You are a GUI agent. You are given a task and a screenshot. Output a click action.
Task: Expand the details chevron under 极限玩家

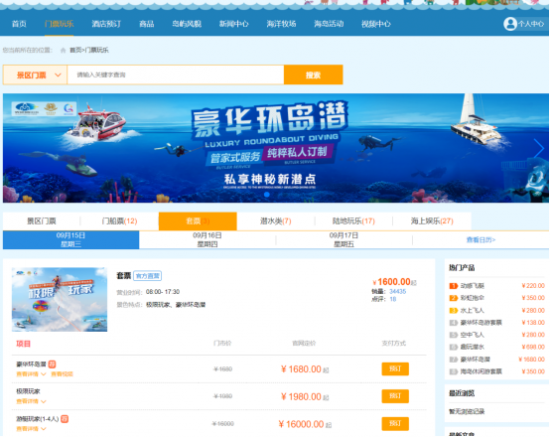coord(43,402)
